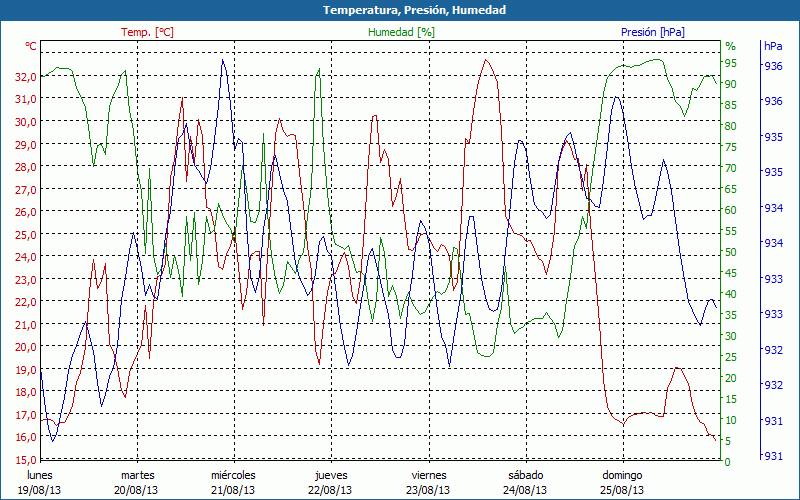Select the viernes 23/08/13 date marker
The image size is (800, 500).
[x=428, y=482]
